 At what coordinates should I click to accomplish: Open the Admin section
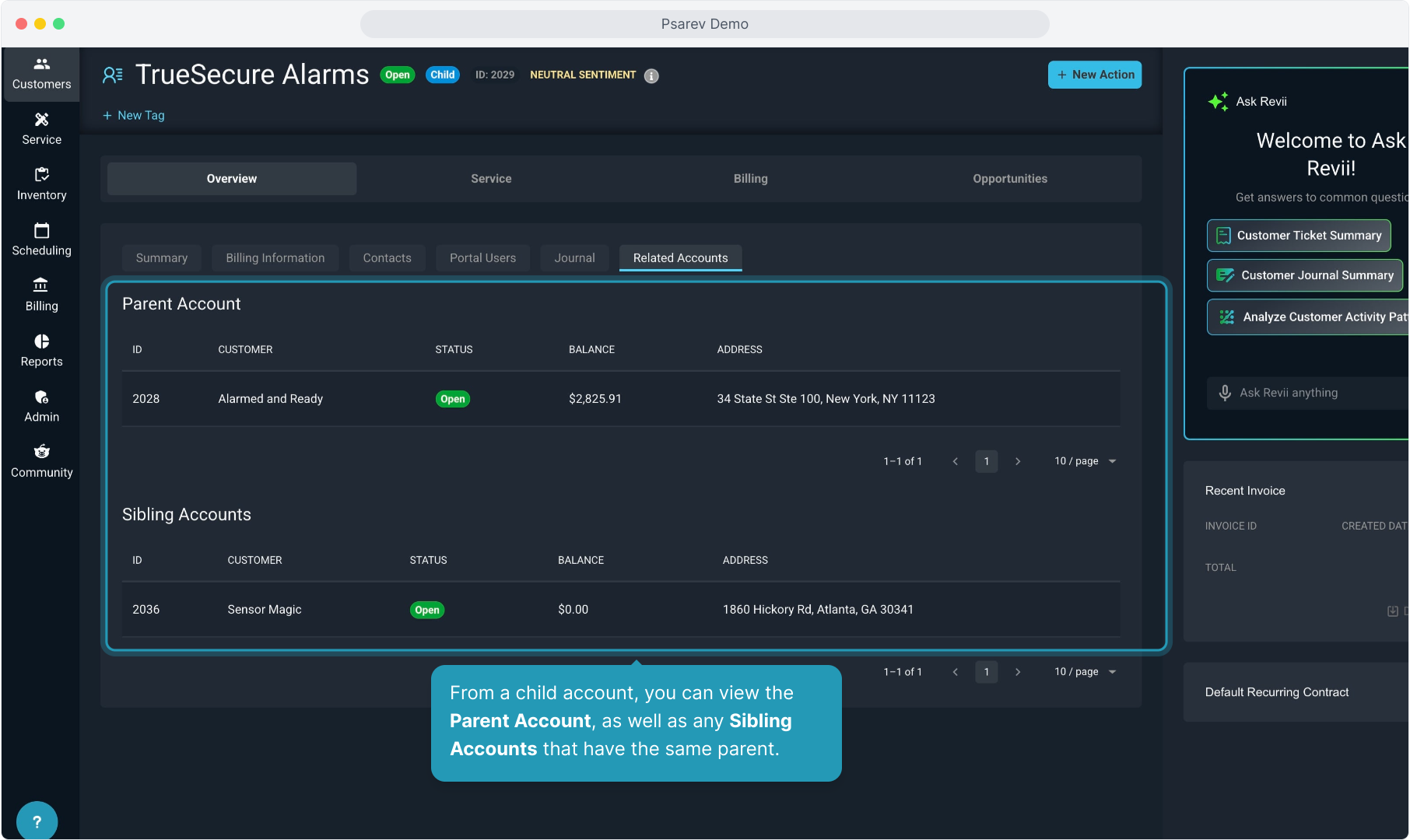(x=41, y=406)
